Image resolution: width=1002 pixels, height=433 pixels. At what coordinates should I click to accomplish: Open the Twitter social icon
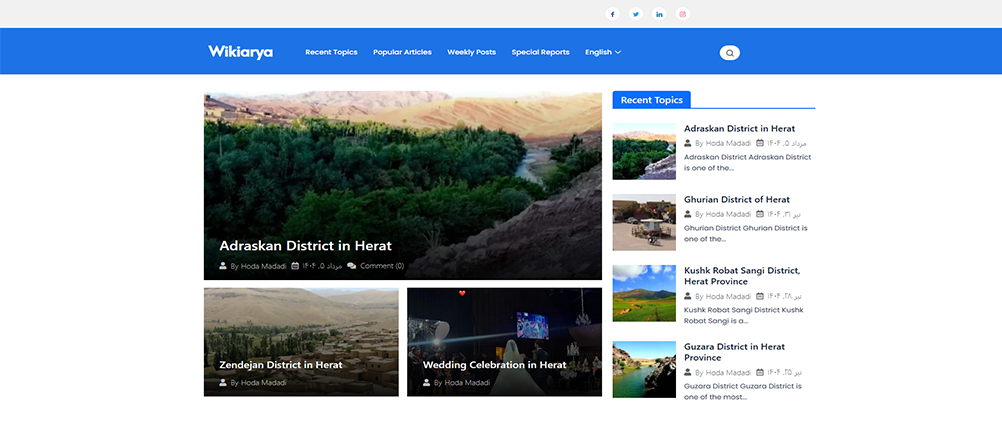coord(635,14)
